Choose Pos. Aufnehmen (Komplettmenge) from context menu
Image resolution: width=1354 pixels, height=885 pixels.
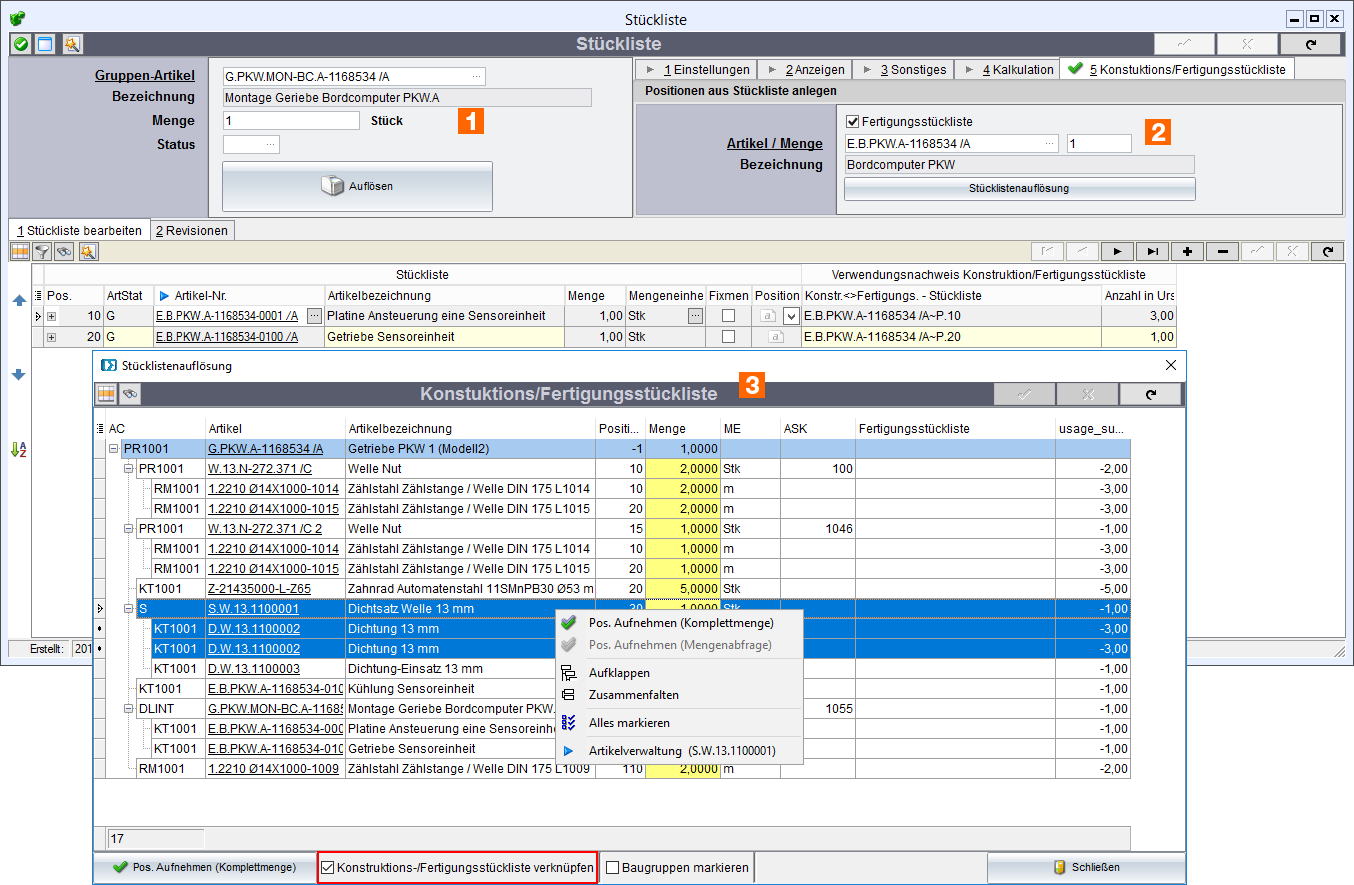coord(680,623)
